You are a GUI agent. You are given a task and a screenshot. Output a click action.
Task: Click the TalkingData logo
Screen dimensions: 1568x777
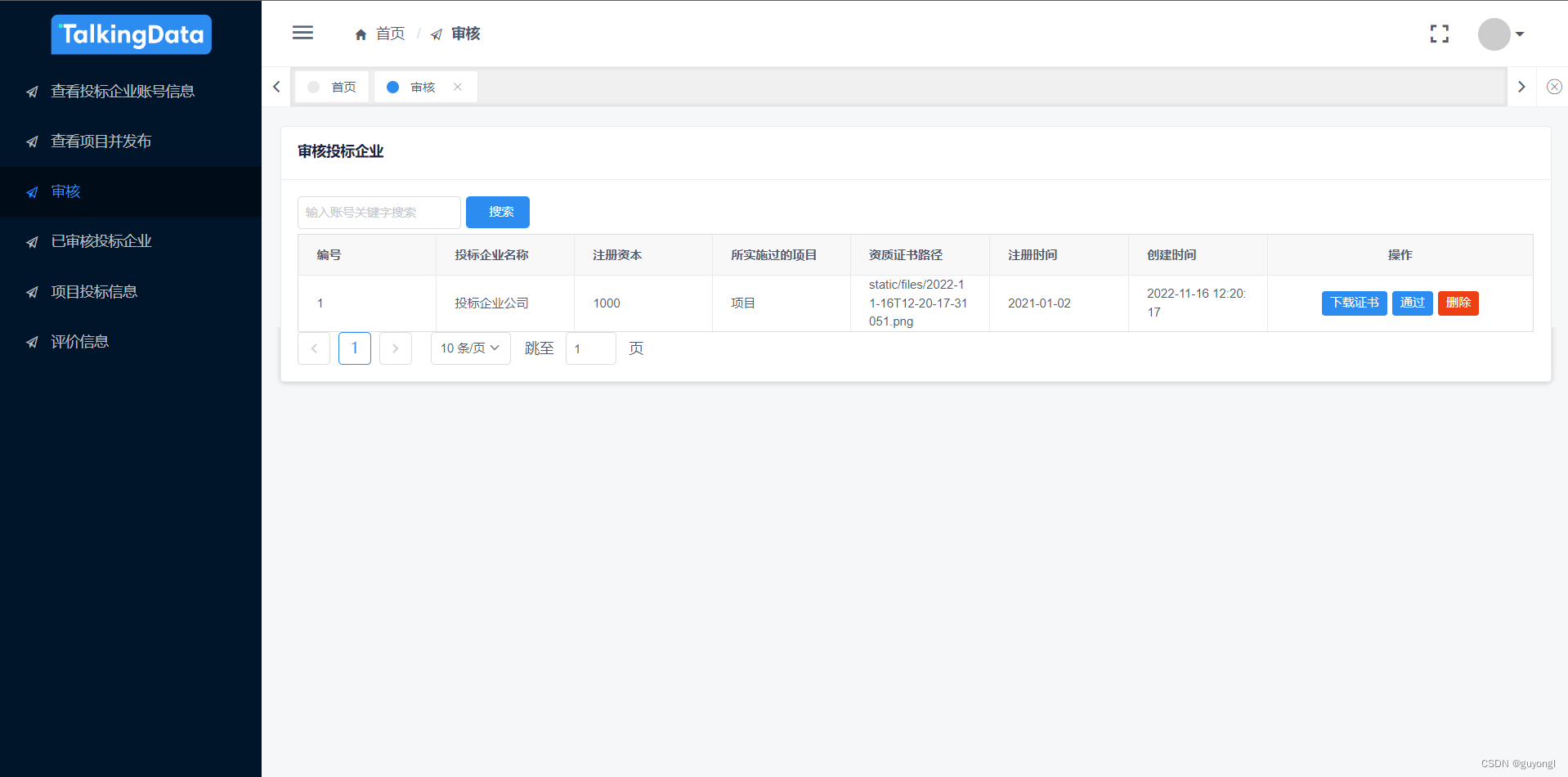click(131, 34)
